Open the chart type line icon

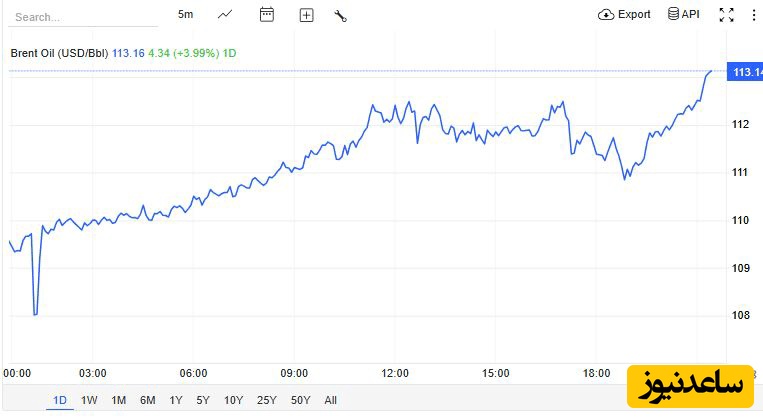point(225,15)
